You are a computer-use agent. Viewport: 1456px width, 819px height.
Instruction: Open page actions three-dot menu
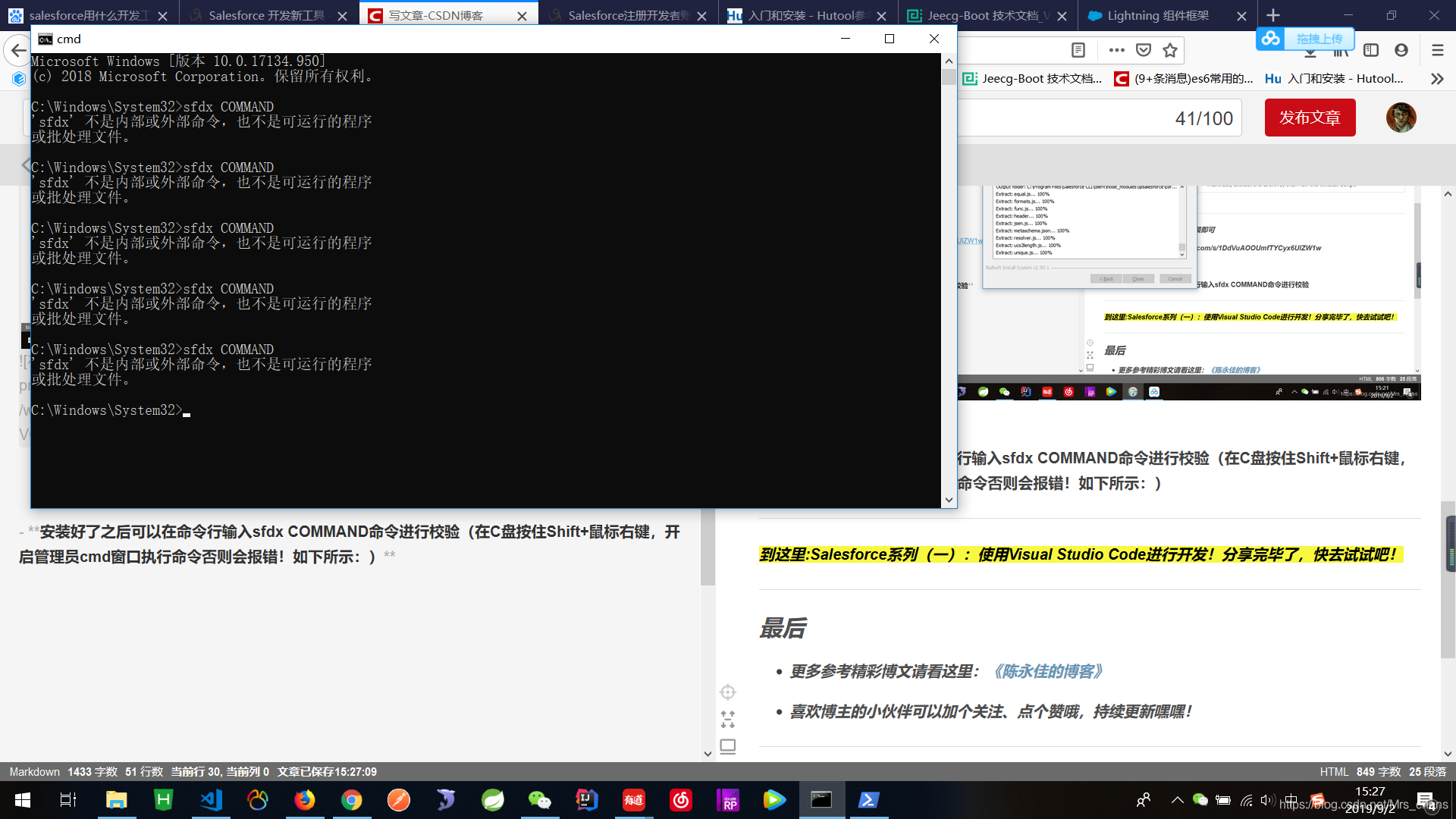coord(1116,50)
